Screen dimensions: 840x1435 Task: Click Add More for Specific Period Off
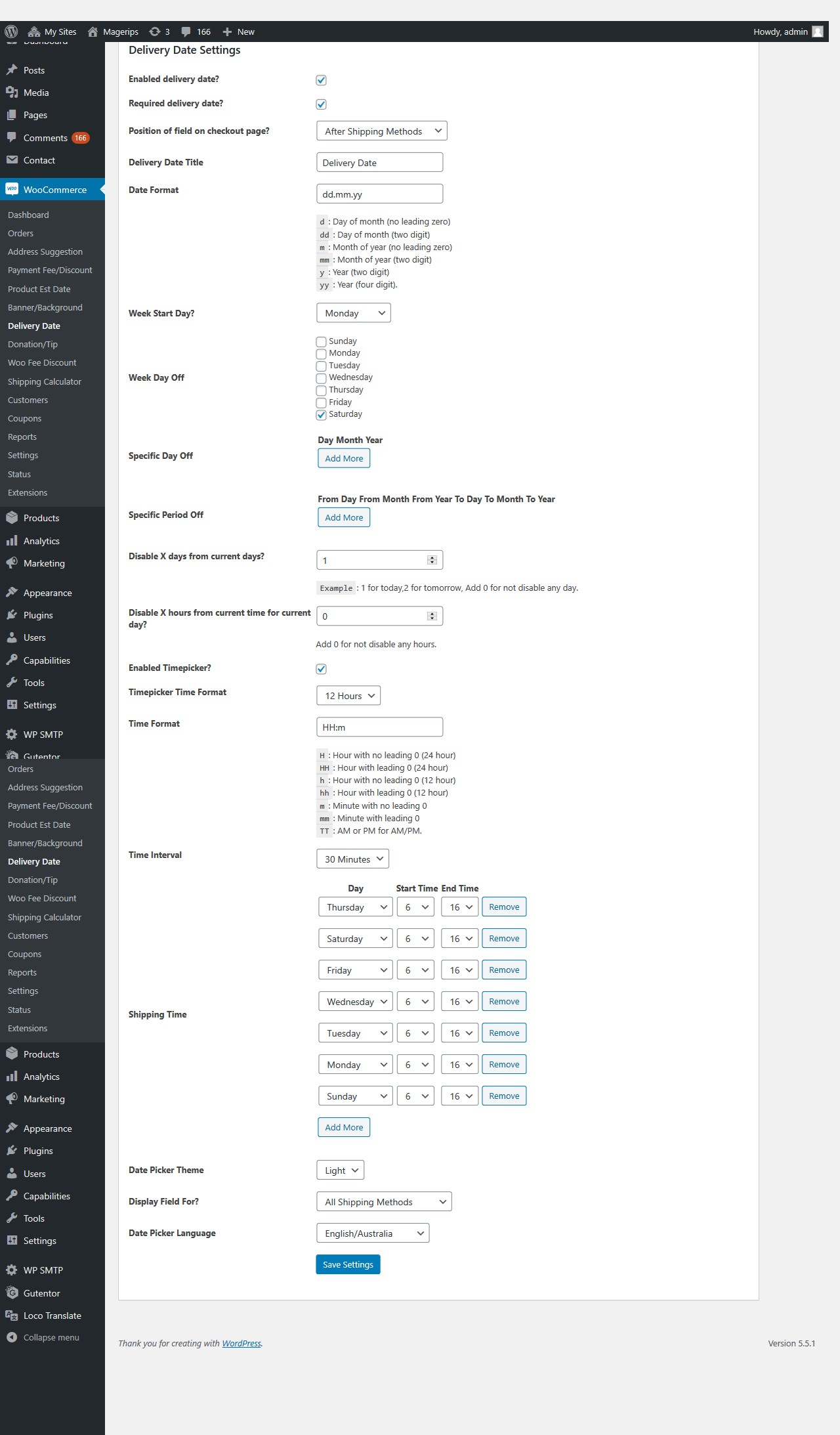[x=344, y=517]
